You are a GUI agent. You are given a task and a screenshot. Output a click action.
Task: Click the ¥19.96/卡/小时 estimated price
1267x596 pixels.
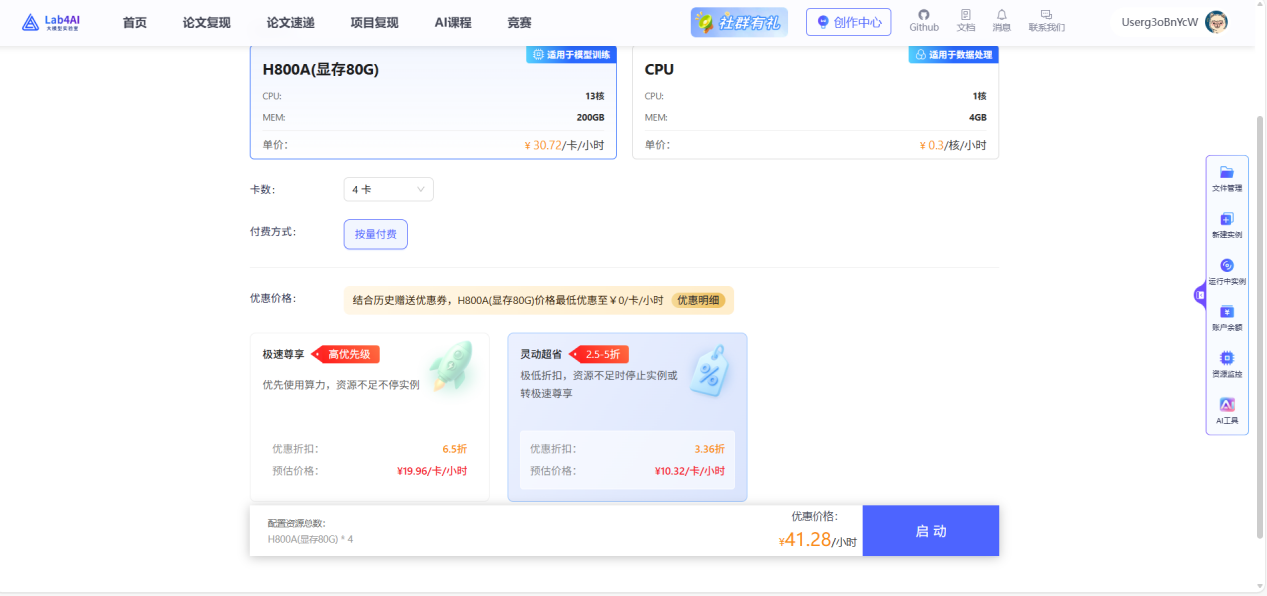[432, 471]
